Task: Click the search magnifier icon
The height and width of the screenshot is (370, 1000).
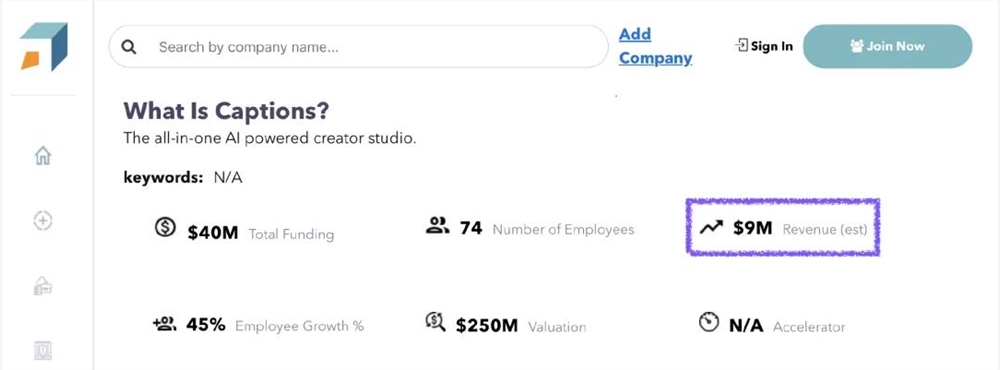Action: coord(129,47)
